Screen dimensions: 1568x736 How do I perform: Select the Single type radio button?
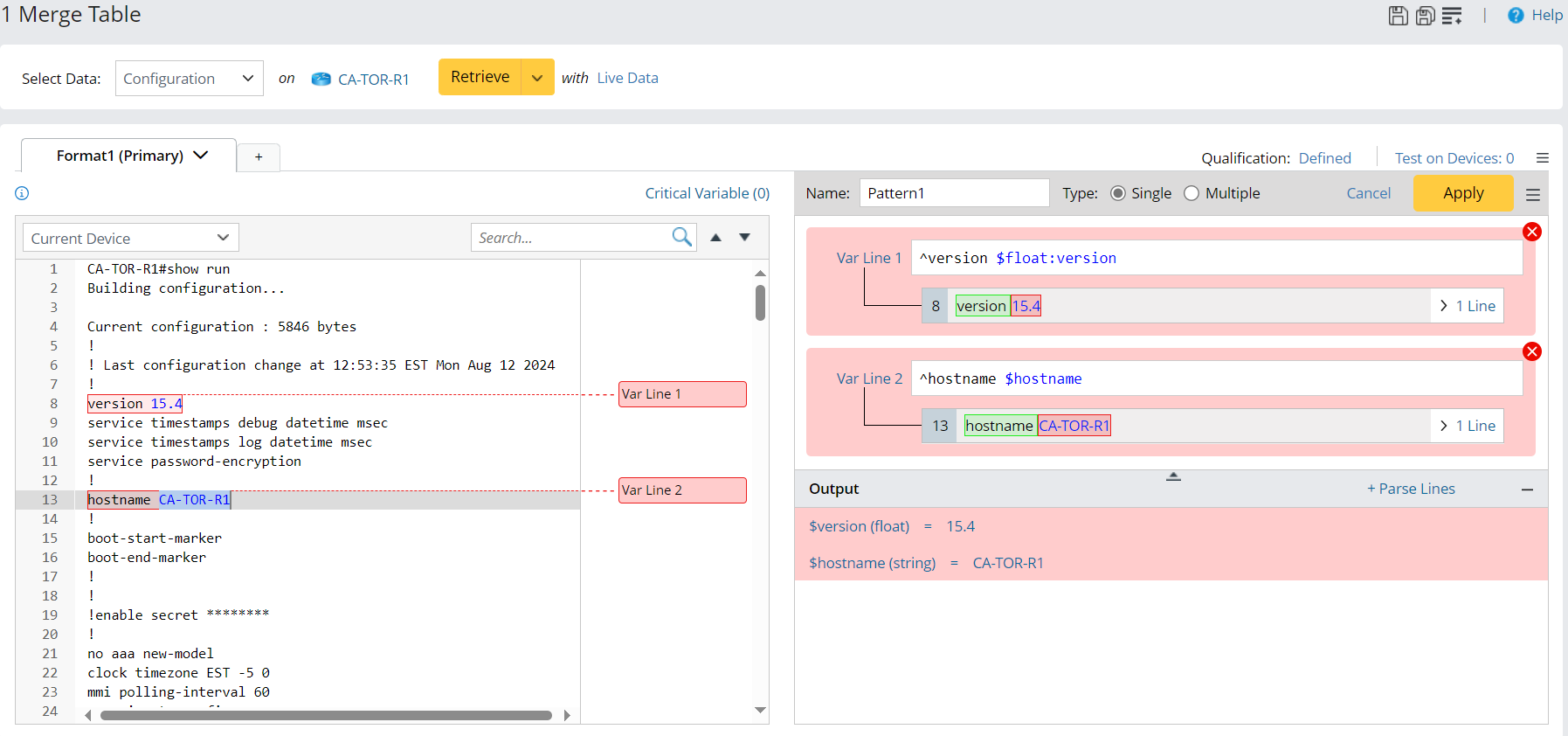(1117, 193)
